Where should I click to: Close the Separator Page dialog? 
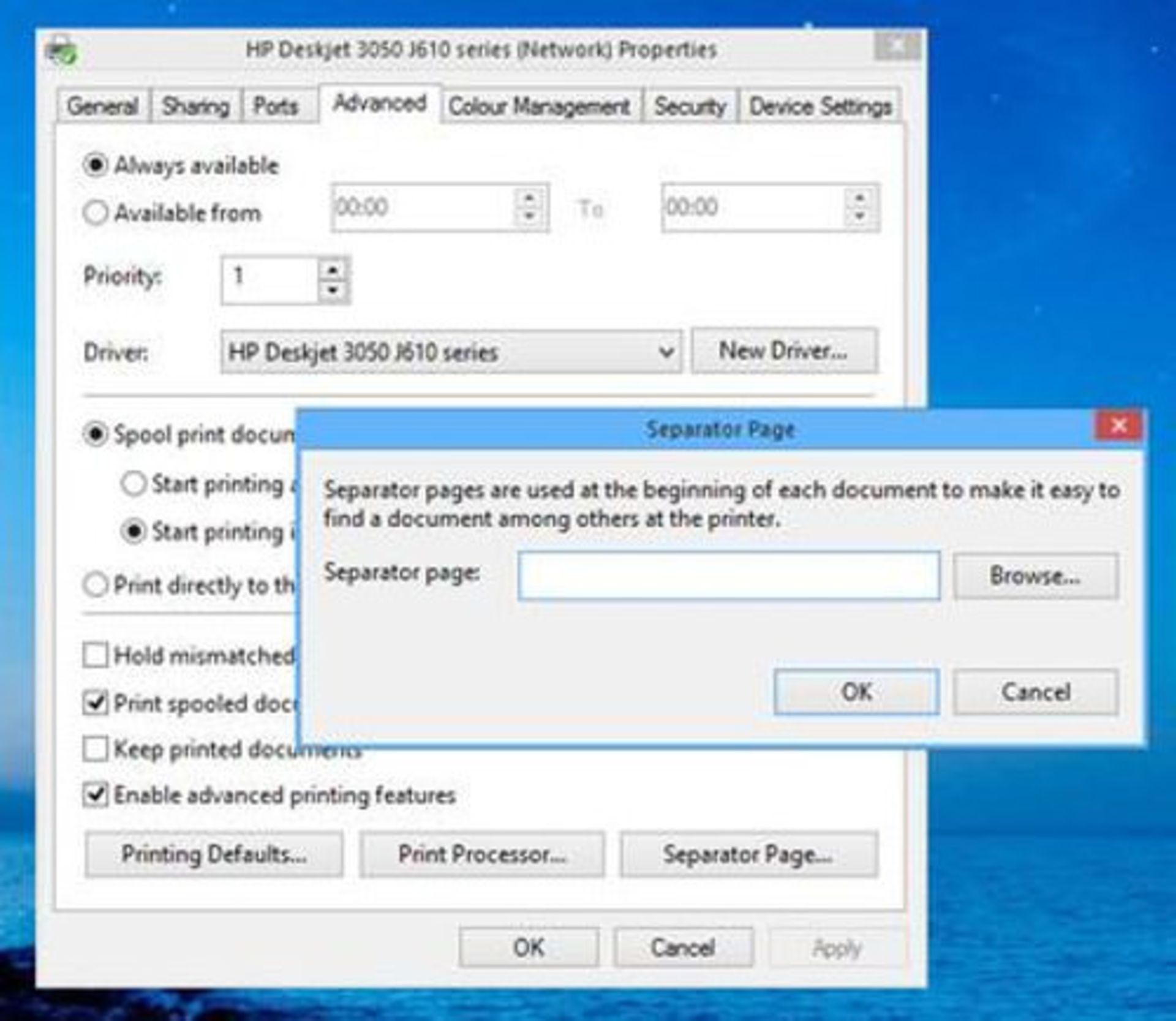[1118, 426]
